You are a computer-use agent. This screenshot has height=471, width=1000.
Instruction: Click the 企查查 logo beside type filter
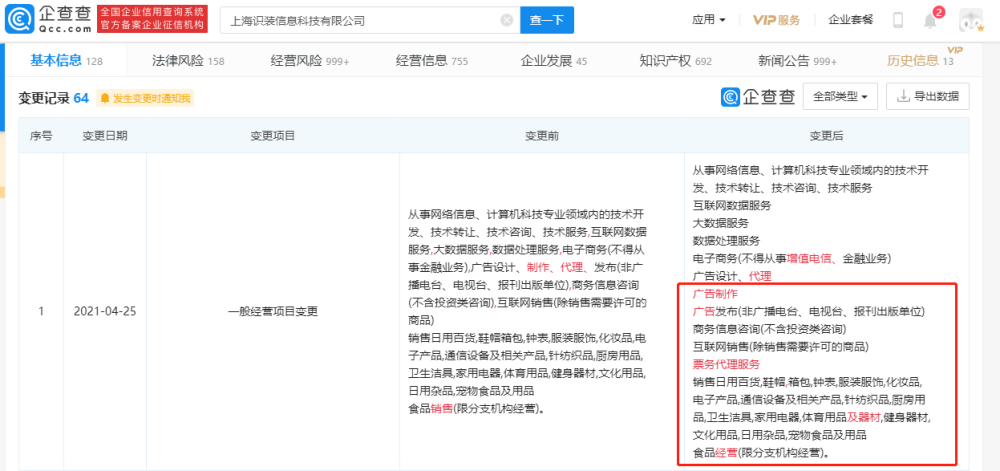pos(758,97)
